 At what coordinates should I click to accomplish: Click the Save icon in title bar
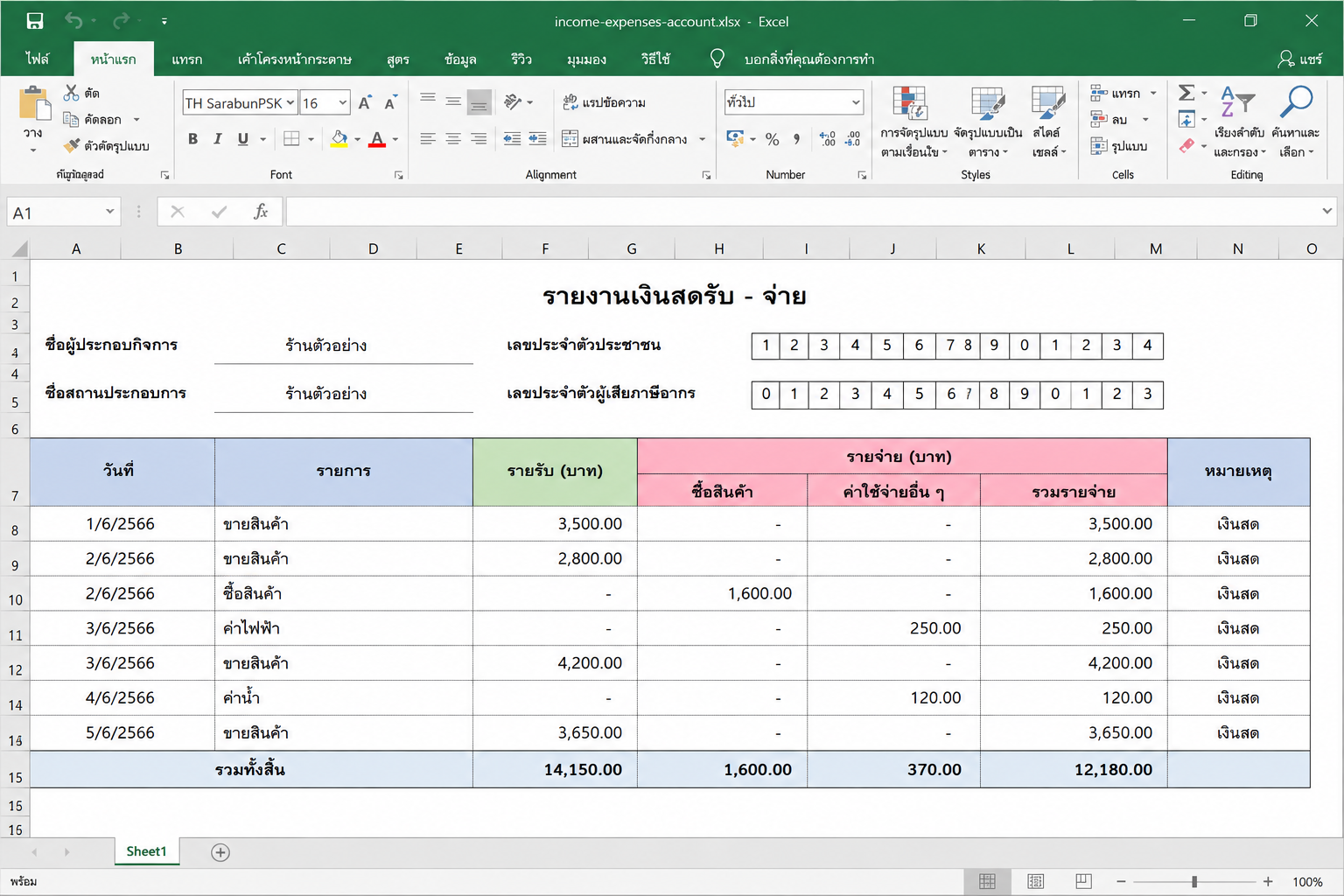(35, 21)
